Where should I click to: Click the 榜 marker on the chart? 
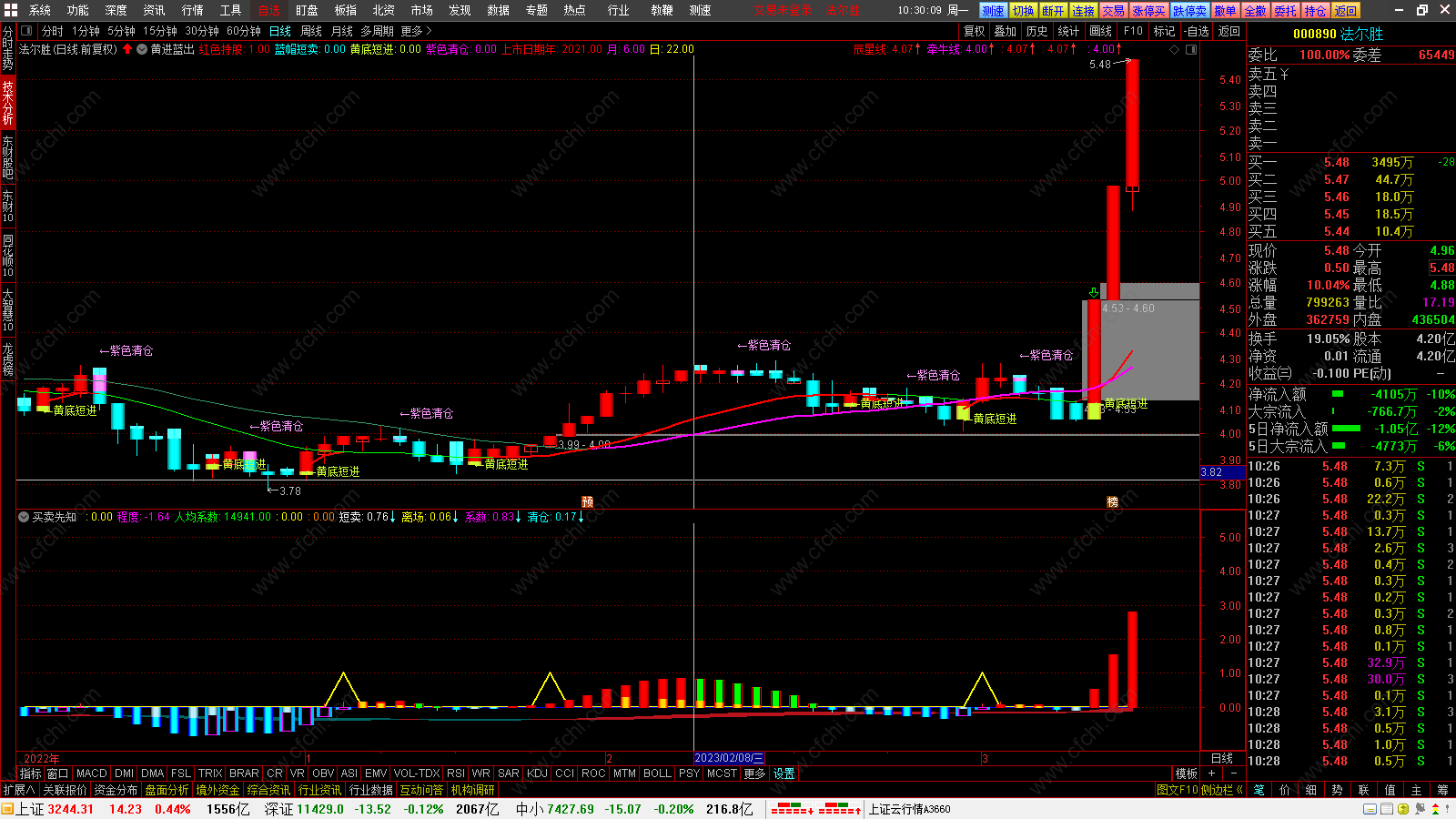click(x=1112, y=501)
